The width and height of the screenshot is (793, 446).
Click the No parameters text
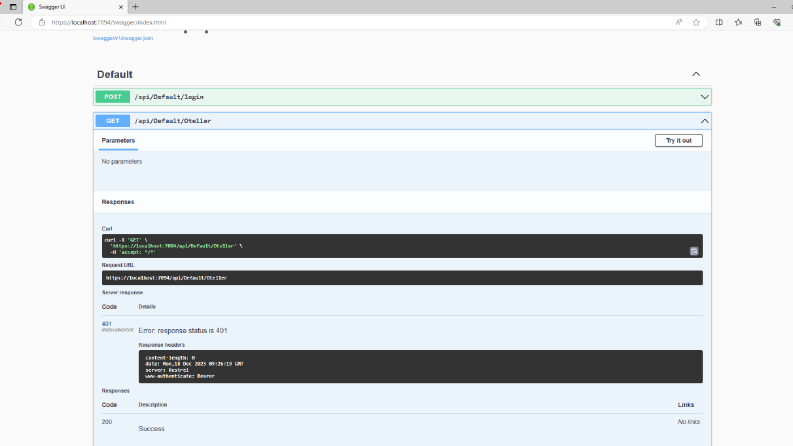click(x=122, y=162)
